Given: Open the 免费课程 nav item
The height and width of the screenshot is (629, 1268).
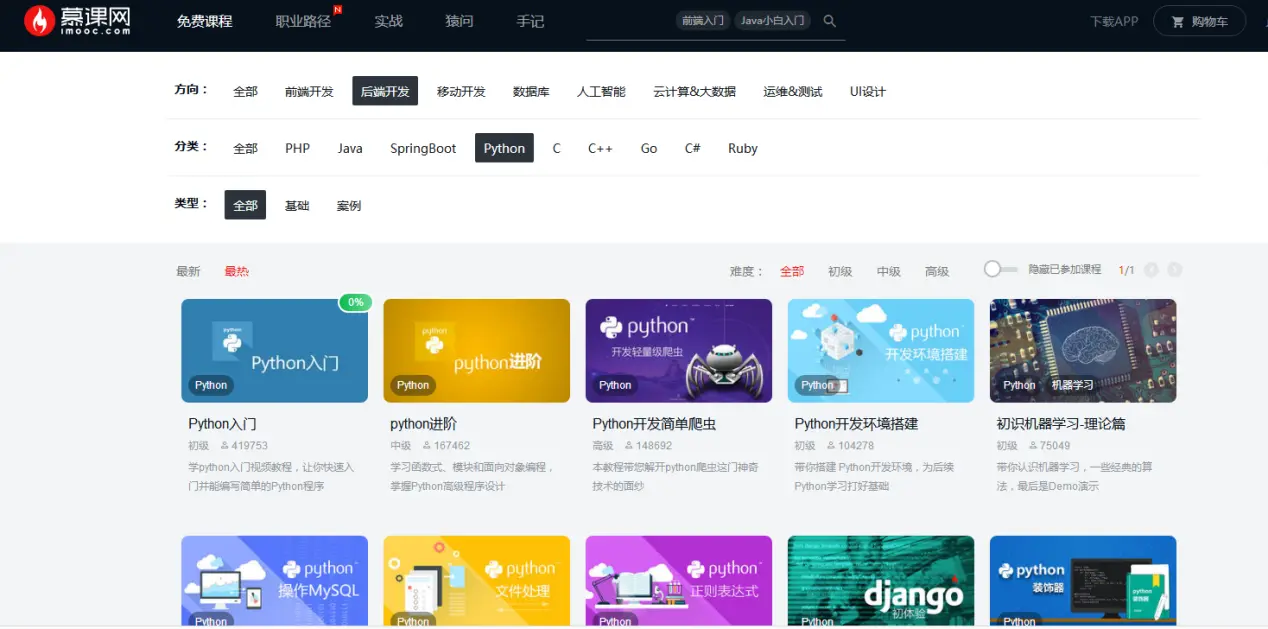Looking at the screenshot, I should 204,21.
